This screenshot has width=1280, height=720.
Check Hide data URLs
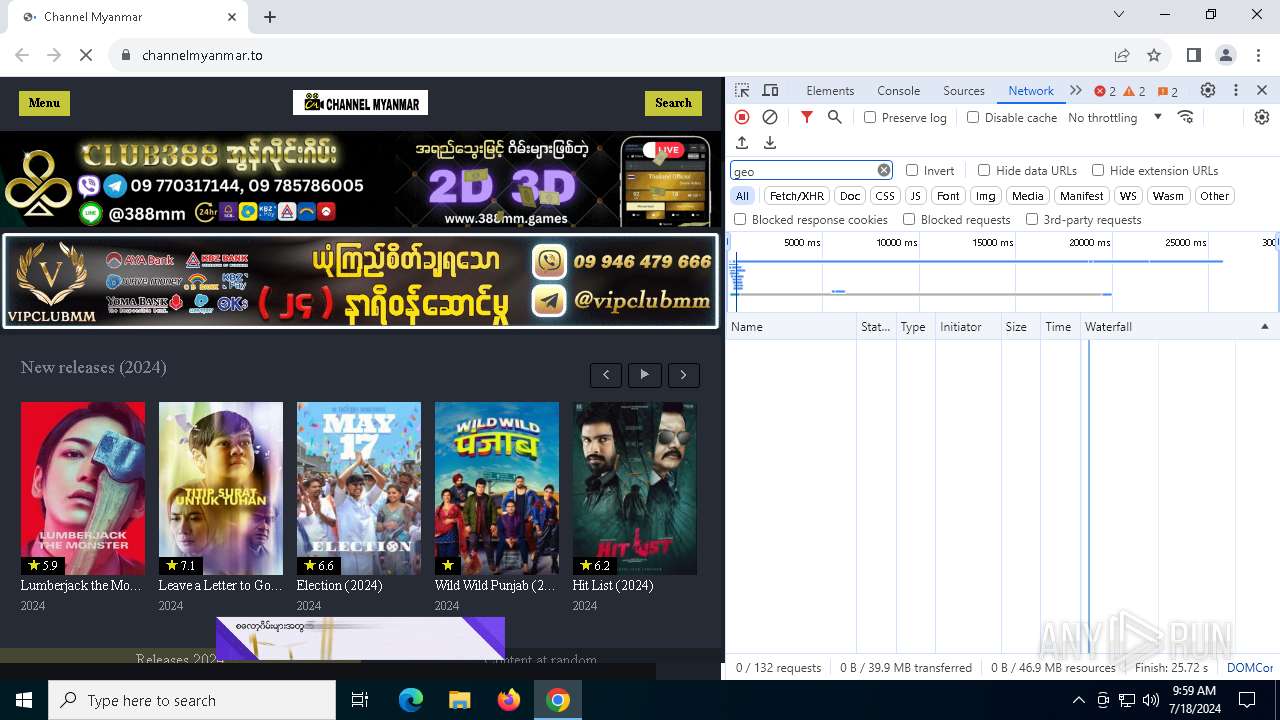pos(984,170)
